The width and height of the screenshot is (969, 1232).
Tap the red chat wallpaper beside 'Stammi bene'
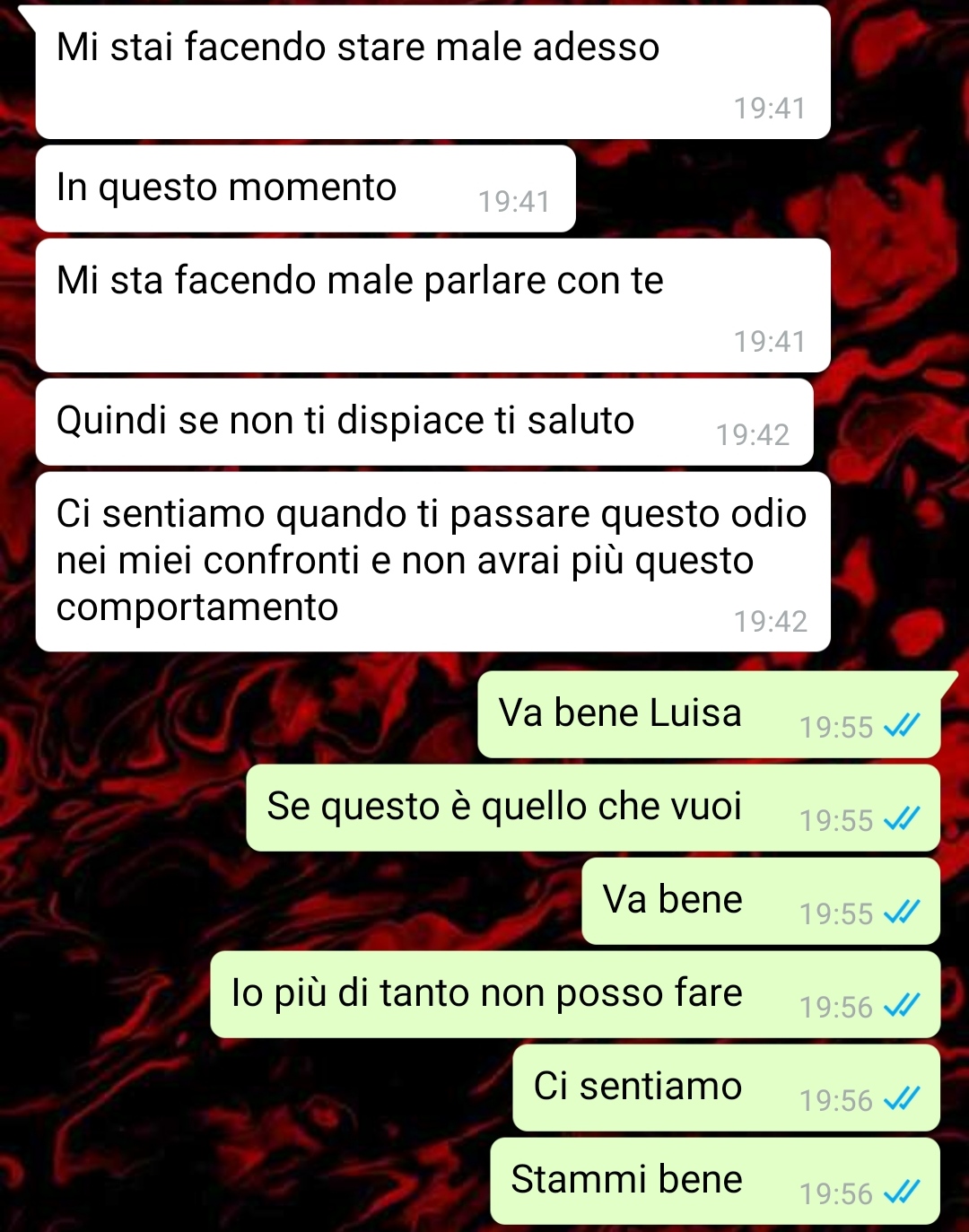(x=242, y=1181)
